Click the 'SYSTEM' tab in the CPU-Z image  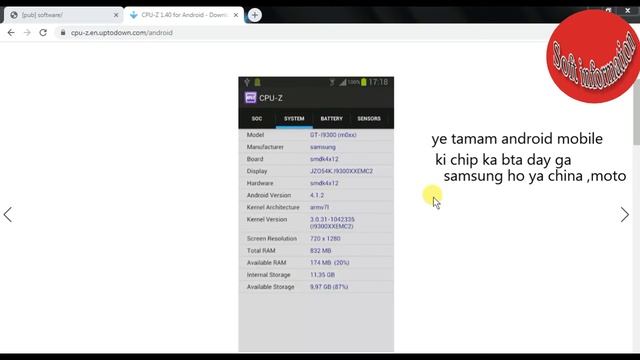294,119
